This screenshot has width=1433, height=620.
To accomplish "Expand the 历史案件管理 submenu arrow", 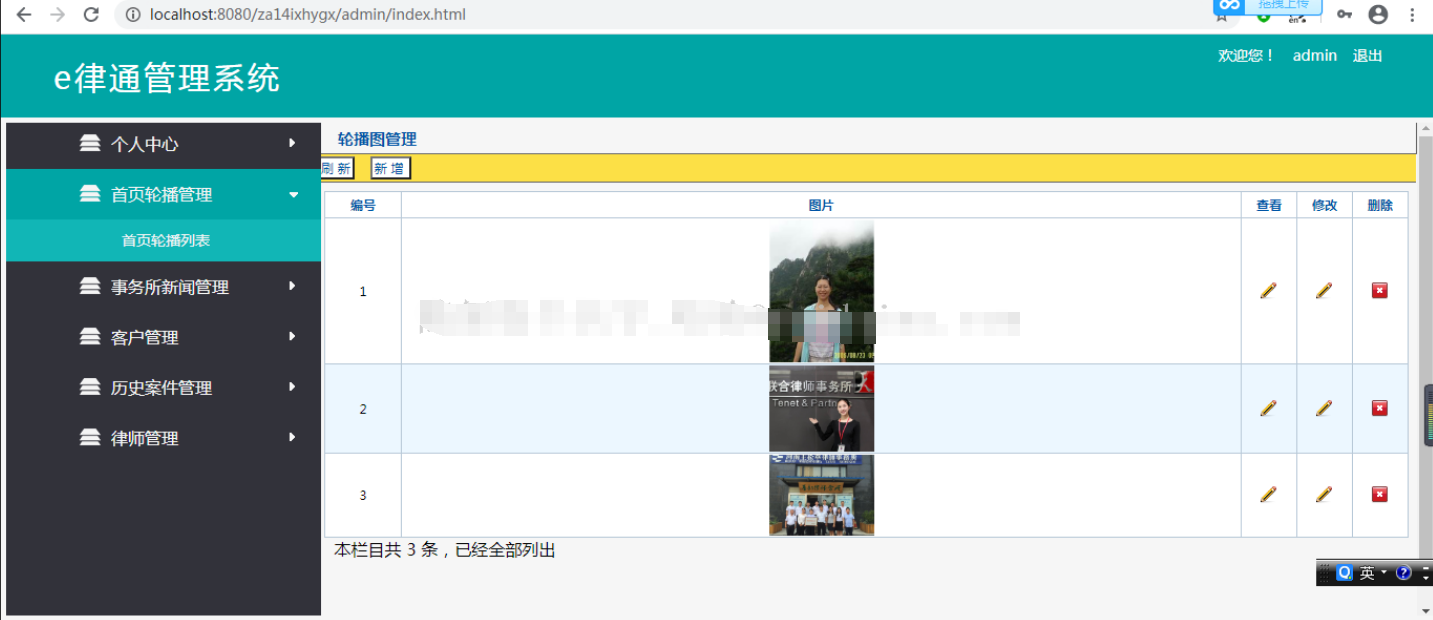I will [x=292, y=387].
